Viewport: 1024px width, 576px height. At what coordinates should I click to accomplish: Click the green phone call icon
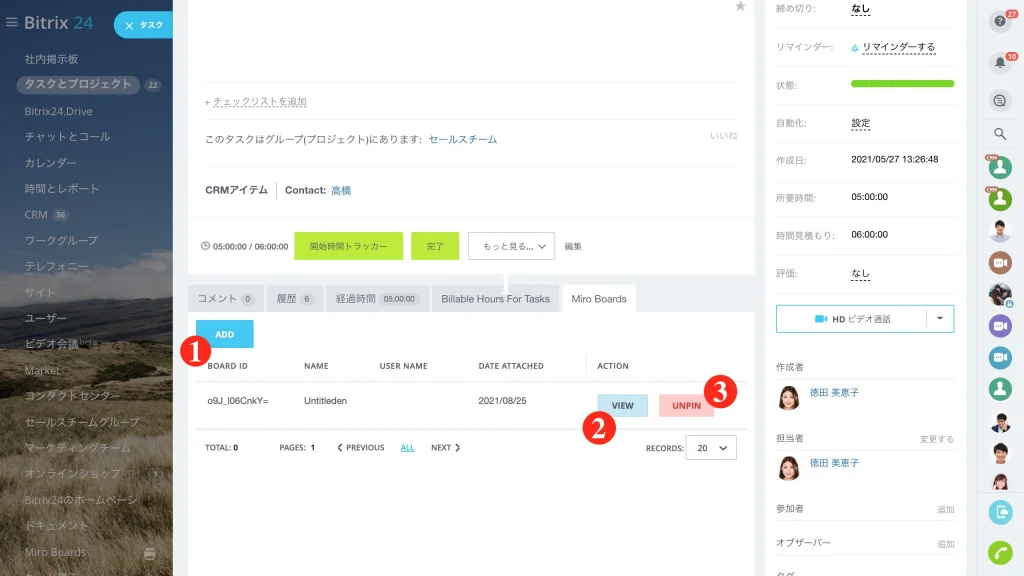(1000, 553)
